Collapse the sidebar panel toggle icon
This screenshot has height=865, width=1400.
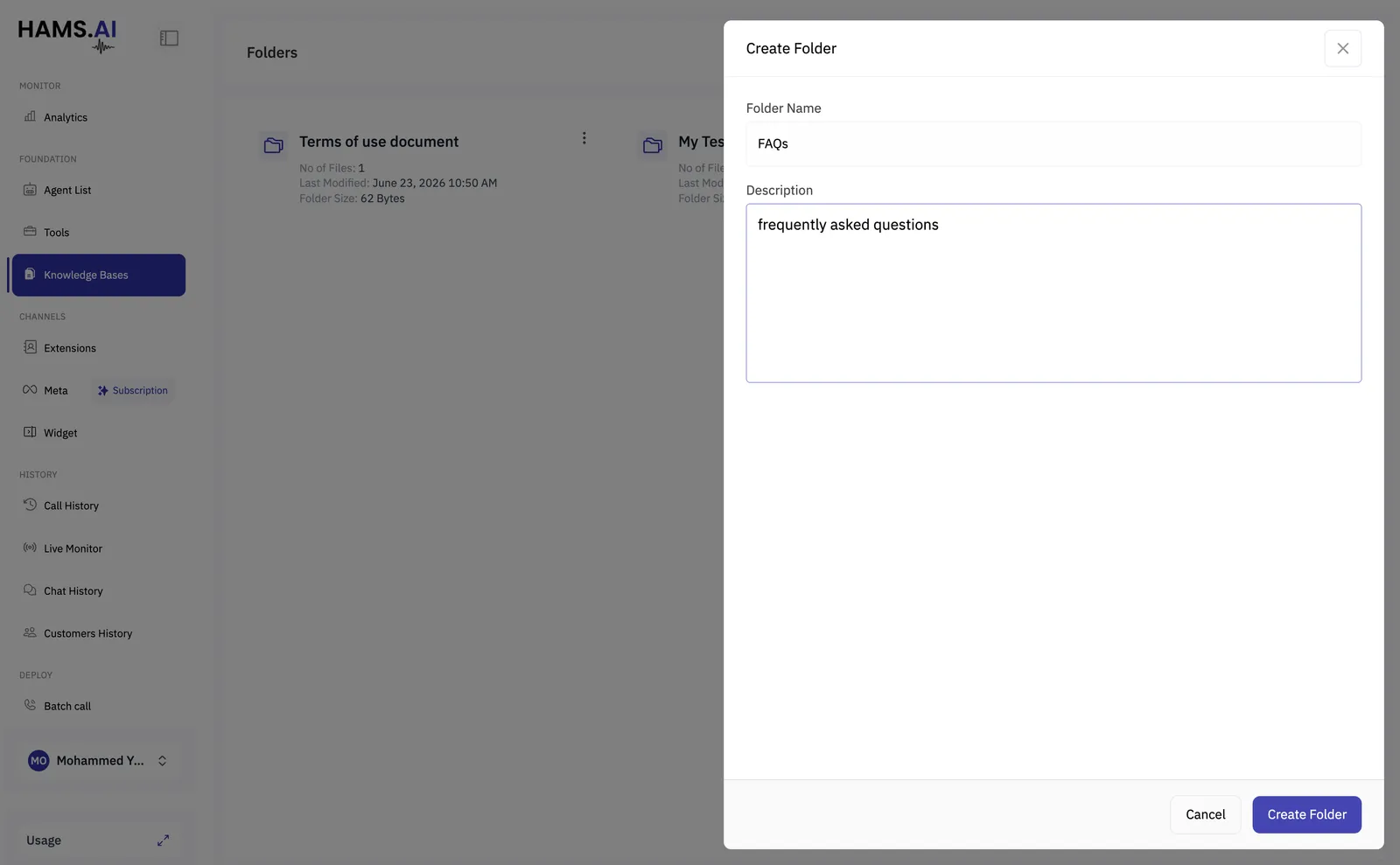point(169,38)
